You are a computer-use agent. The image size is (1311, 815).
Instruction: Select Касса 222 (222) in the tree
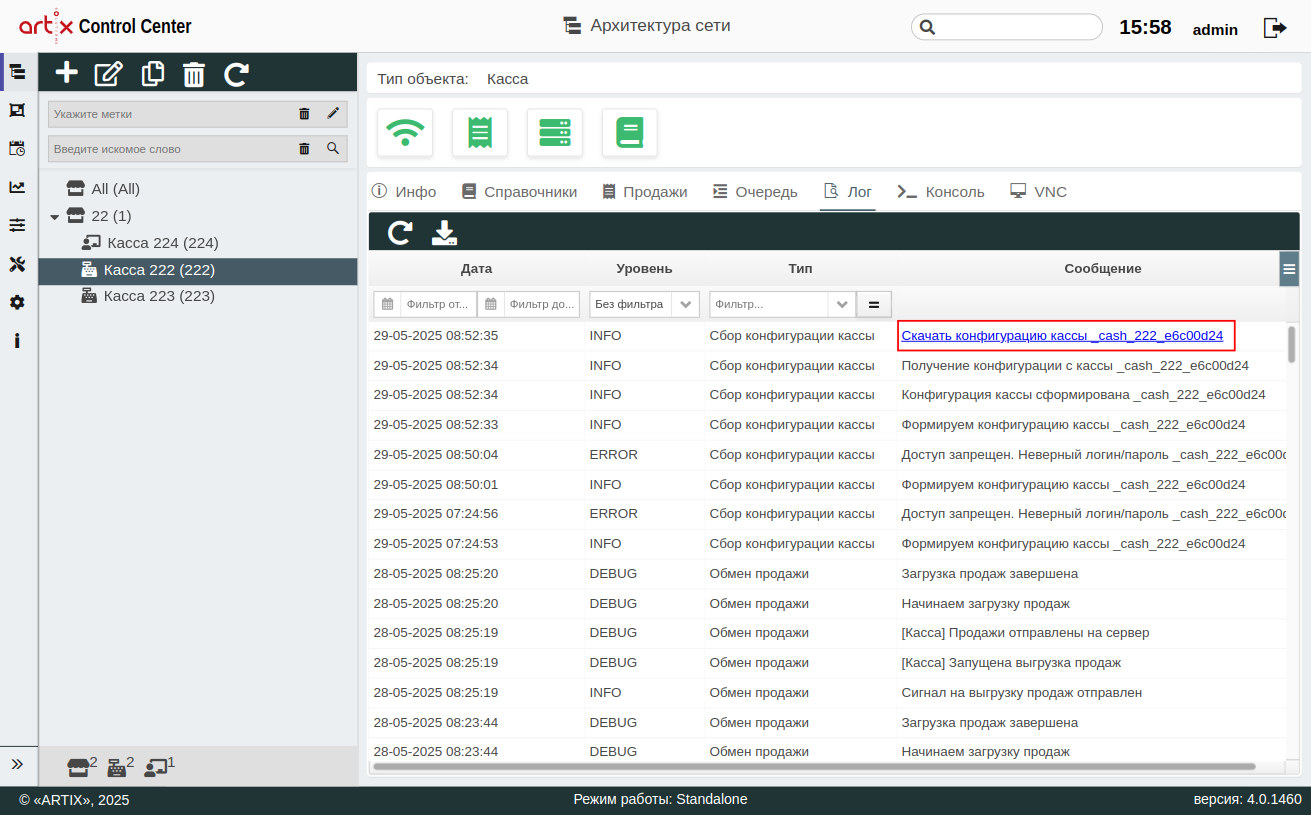point(198,270)
